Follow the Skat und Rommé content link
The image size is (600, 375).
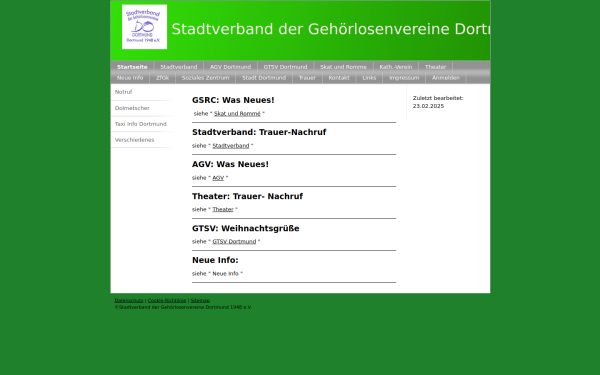point(237,114)
